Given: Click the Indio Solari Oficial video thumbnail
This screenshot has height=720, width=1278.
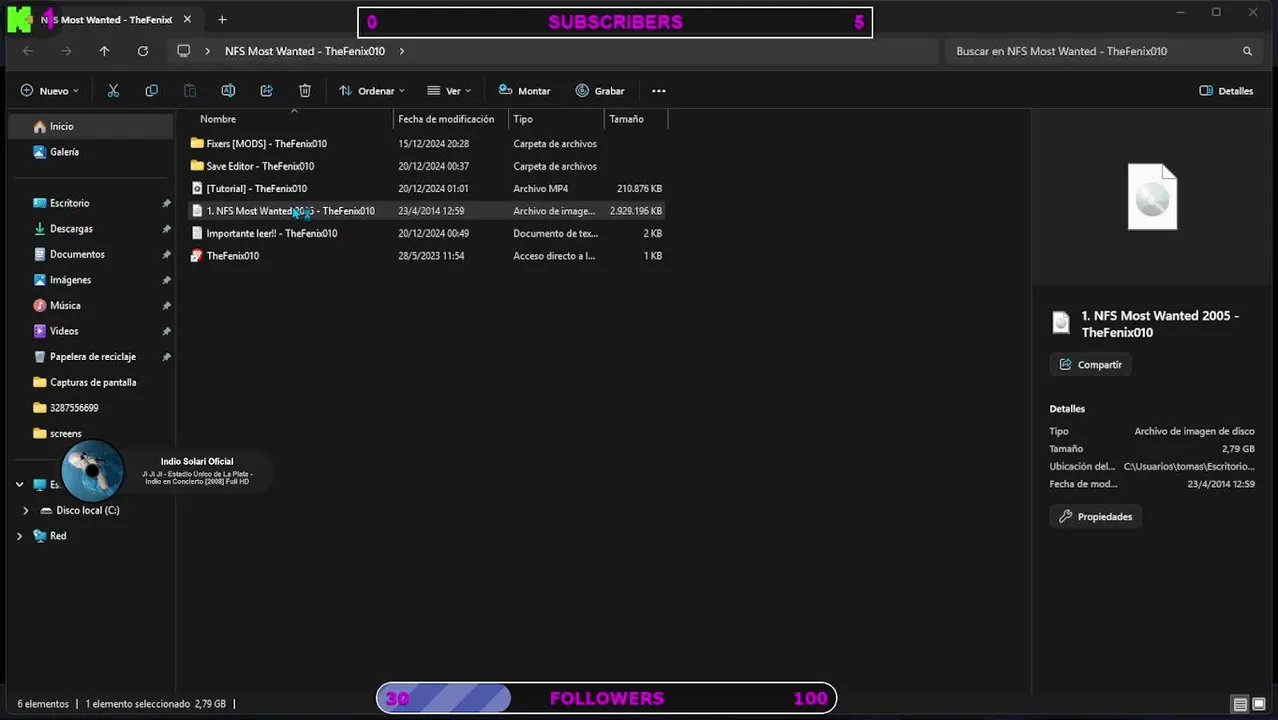Looking at the screenshot, I should point(92,471).
